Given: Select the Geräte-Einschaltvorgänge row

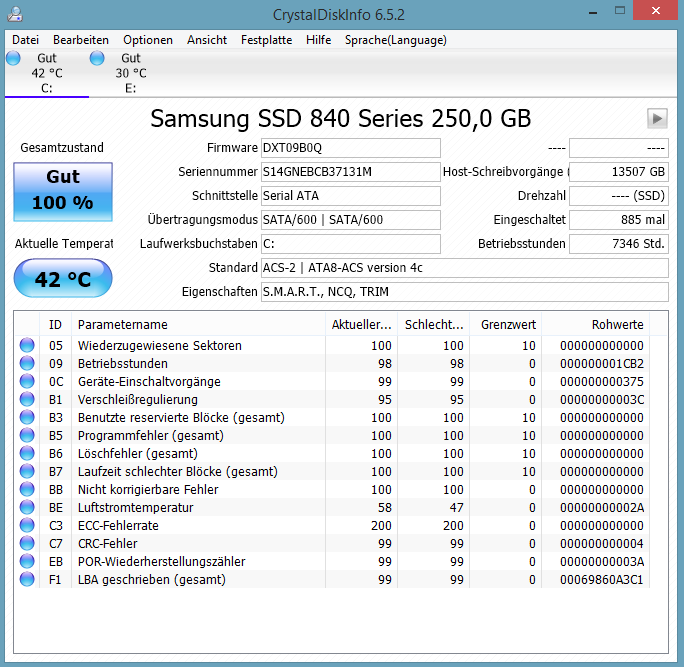Looking at the screenshot, I should coord(332,381).
